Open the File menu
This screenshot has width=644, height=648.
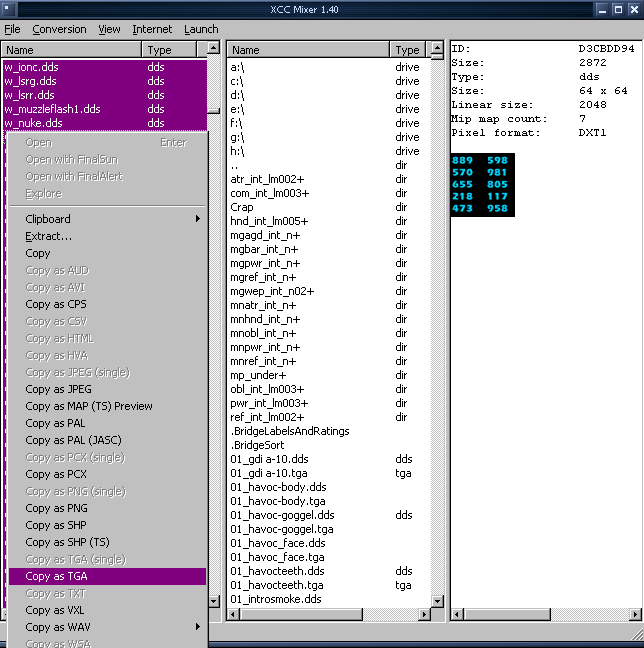12,29
